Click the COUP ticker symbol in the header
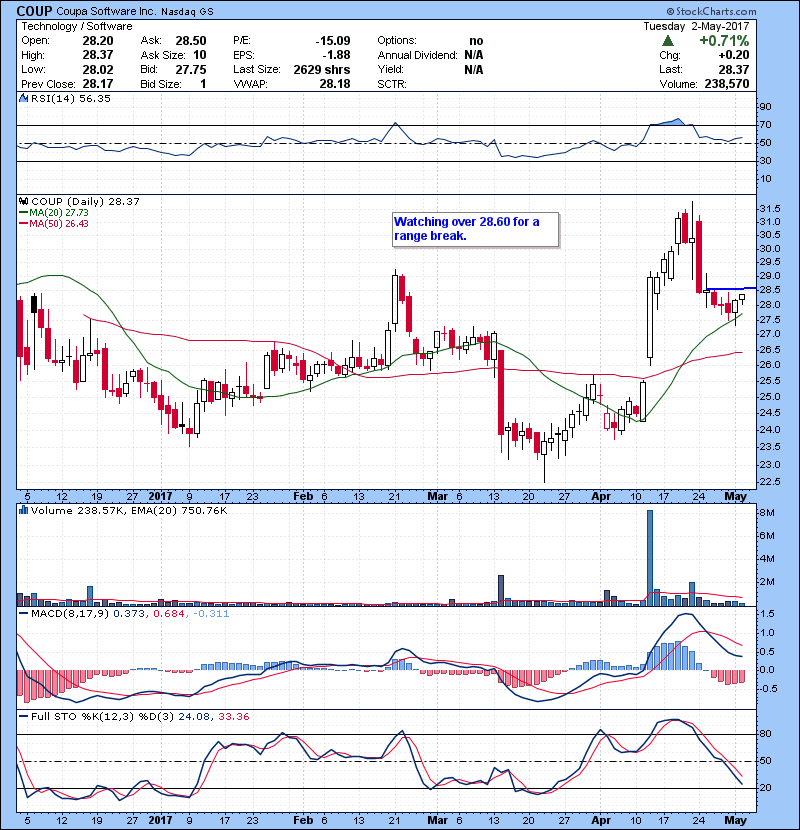The image size is (800, 830). pyautogui.click(x=34, y=11)
